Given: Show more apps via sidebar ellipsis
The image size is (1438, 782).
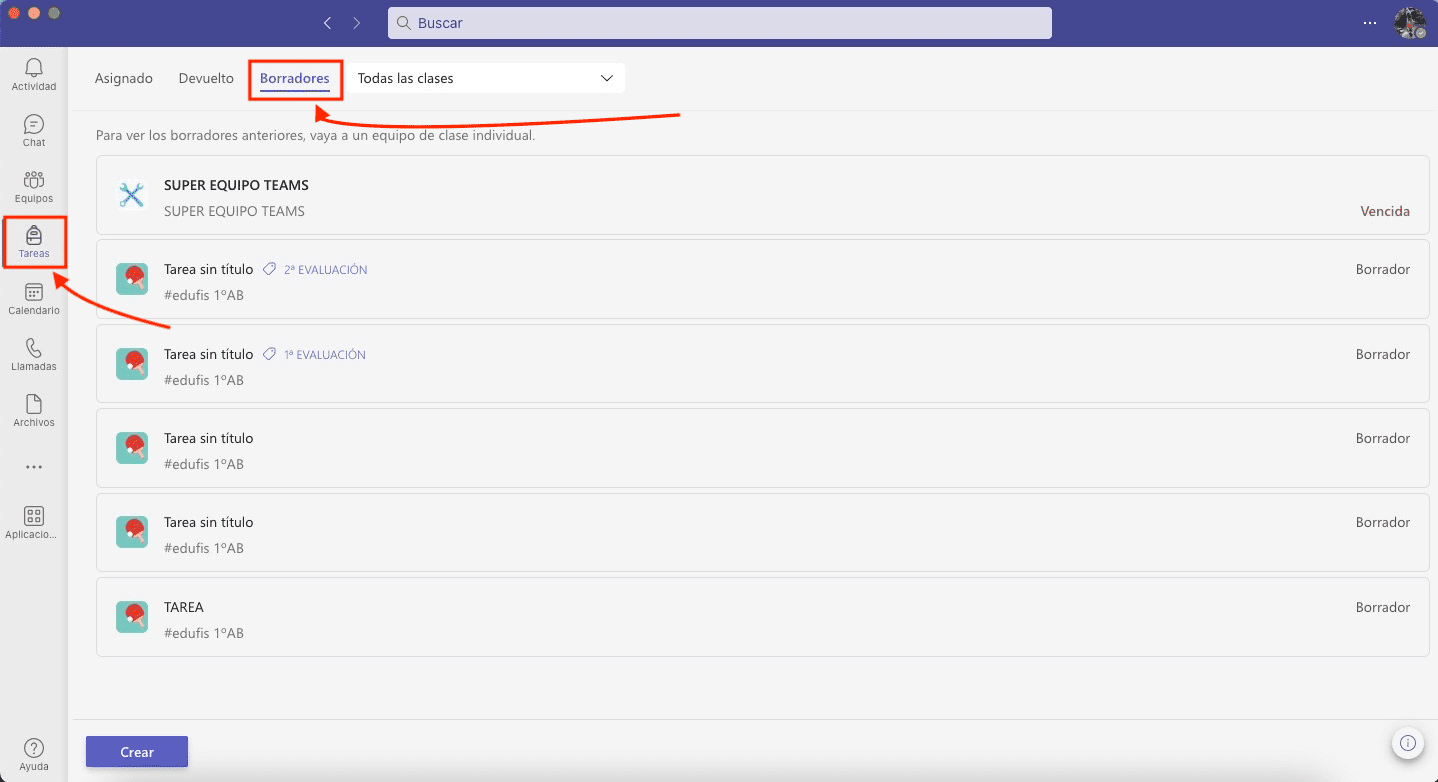Looking at the screenshot, I should tap(34, 467).
